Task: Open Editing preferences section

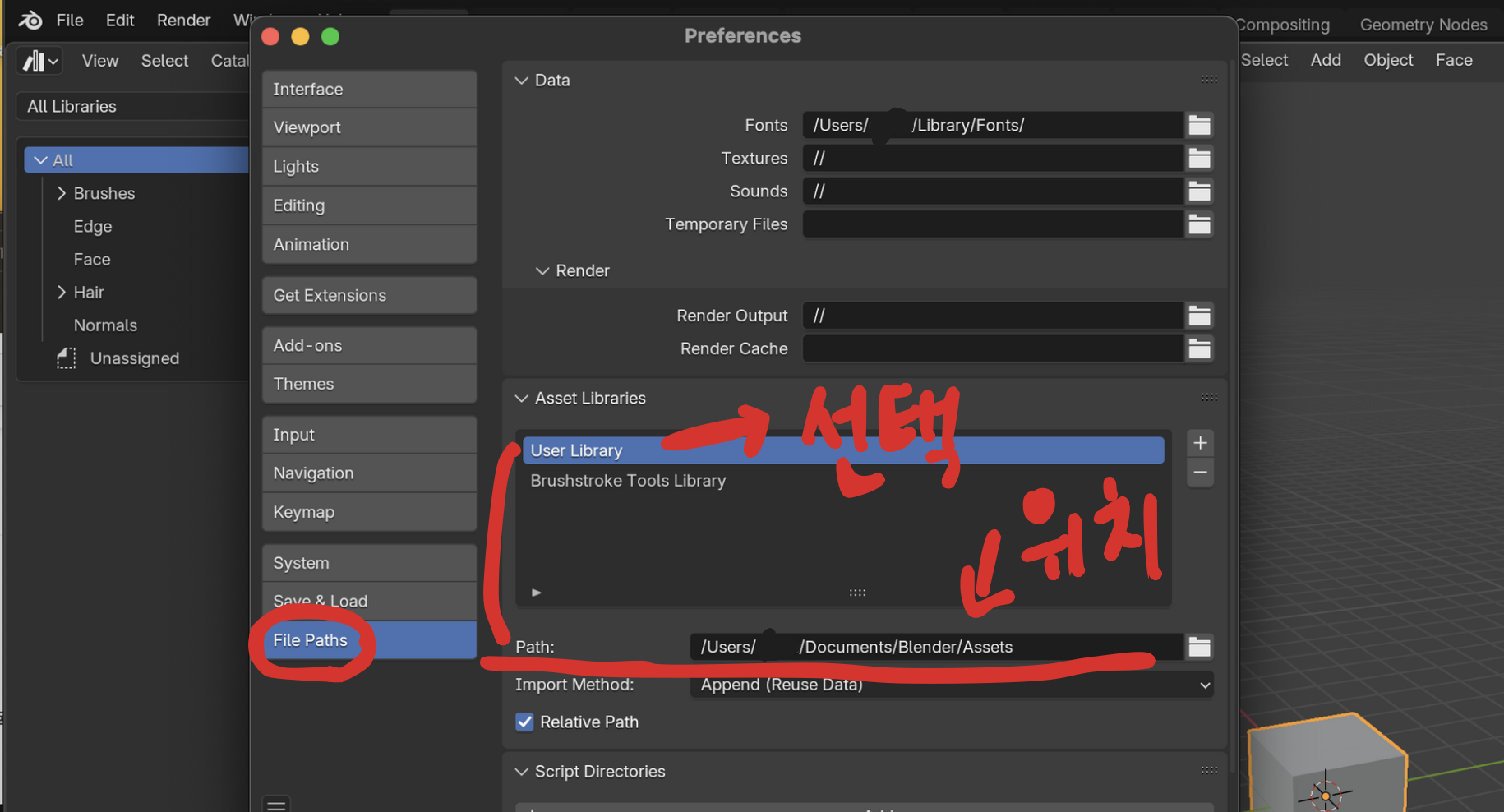Action: 369,205
